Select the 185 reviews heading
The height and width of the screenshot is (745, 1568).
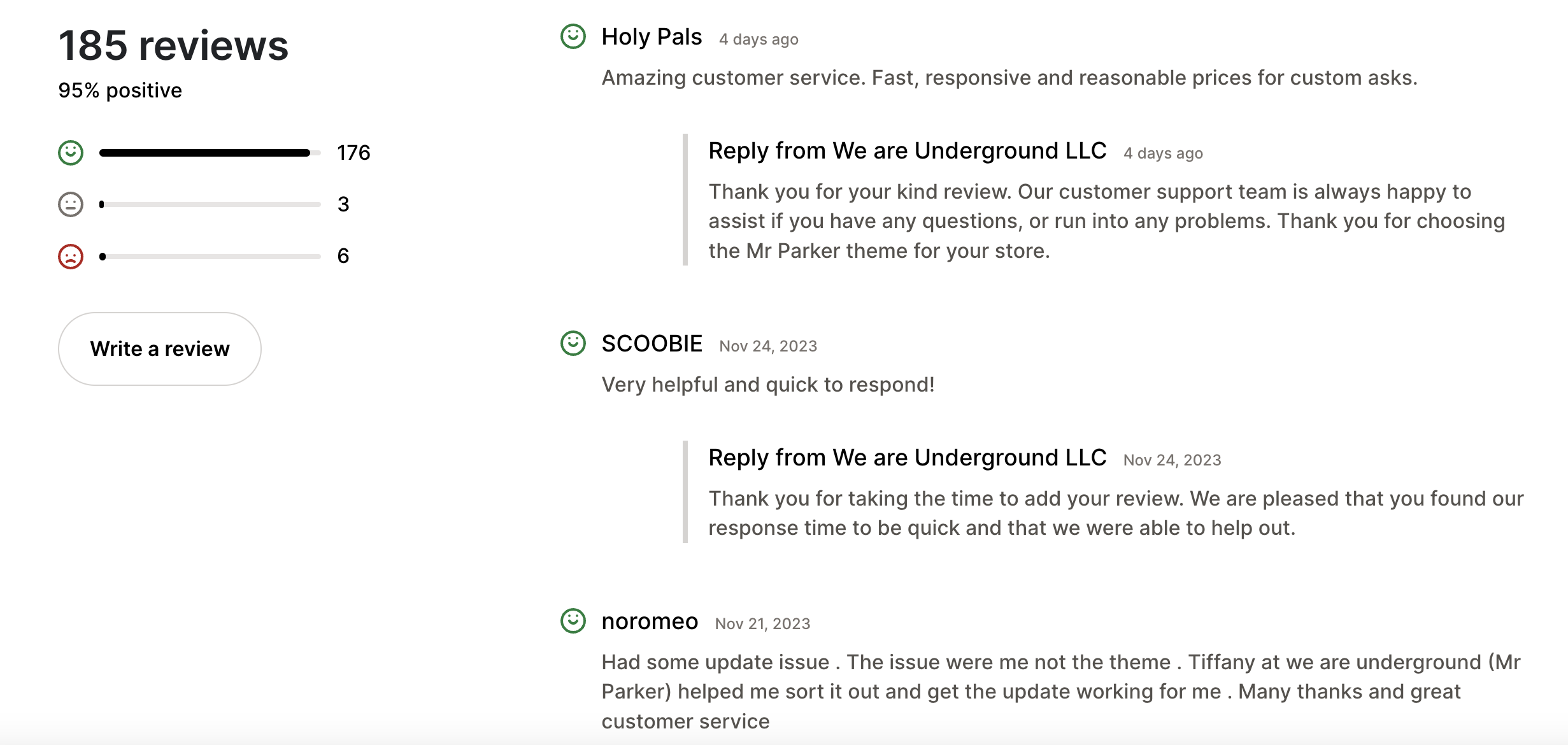(173, 45)
